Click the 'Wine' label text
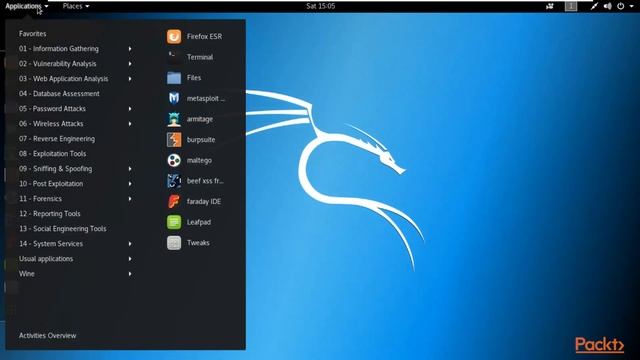This screenshot has width=640, height=360. point(27,274)
